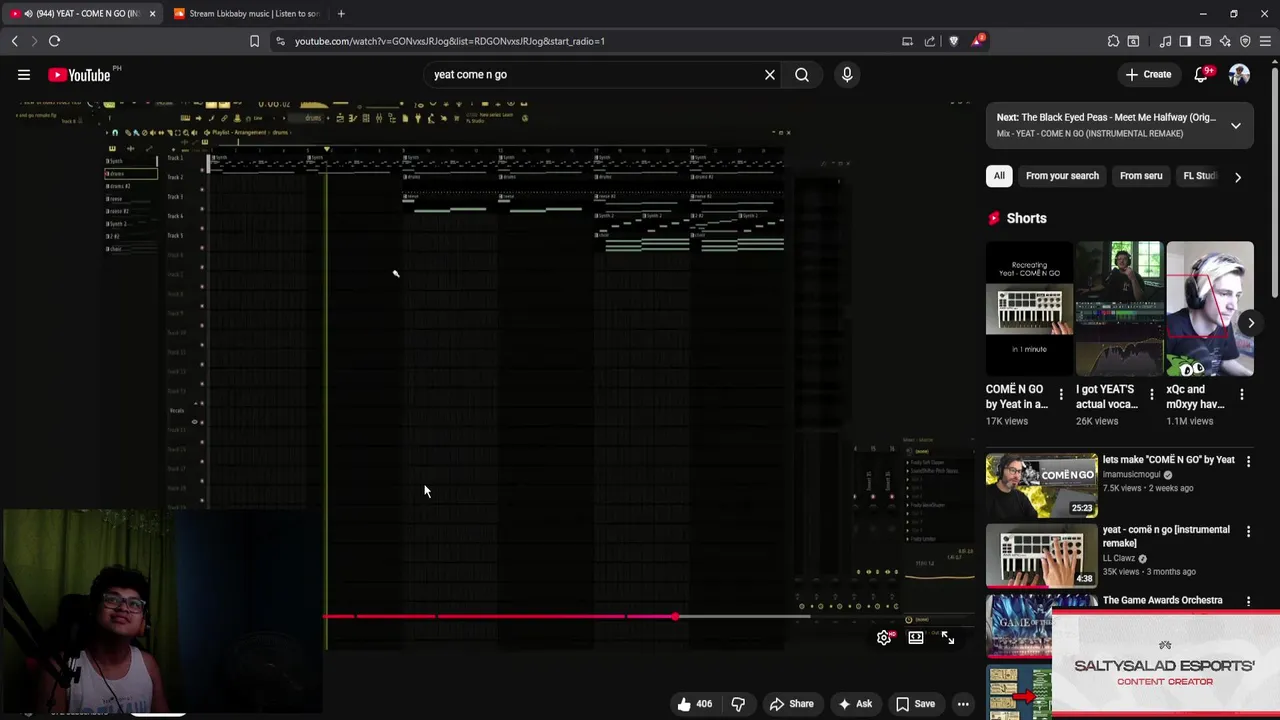Enter fullscreen on the video player
The width and height of the screenshot is (1280, 720).
pos(948,638)
